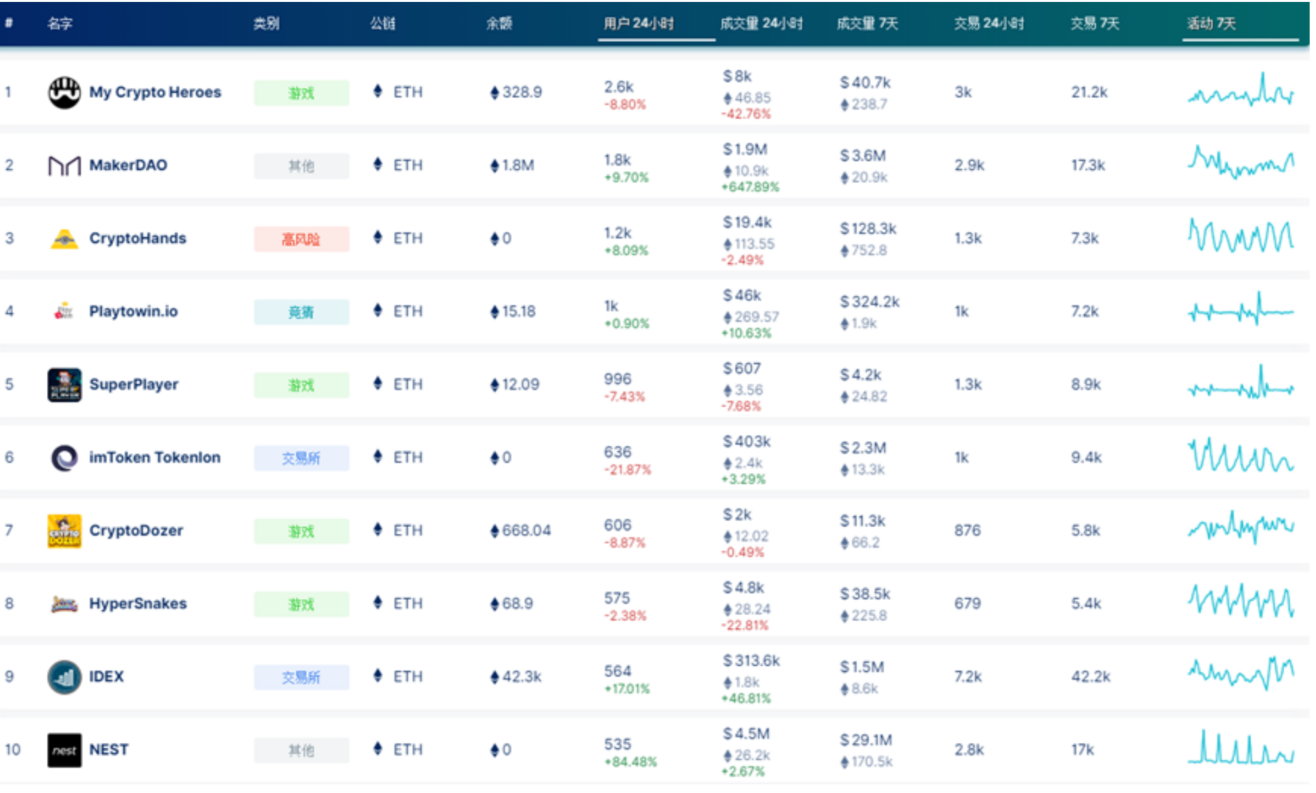Click the $4.5M 24-hour volume for NEST
This screenshot has height=793, width=1316.
[746, 734]
